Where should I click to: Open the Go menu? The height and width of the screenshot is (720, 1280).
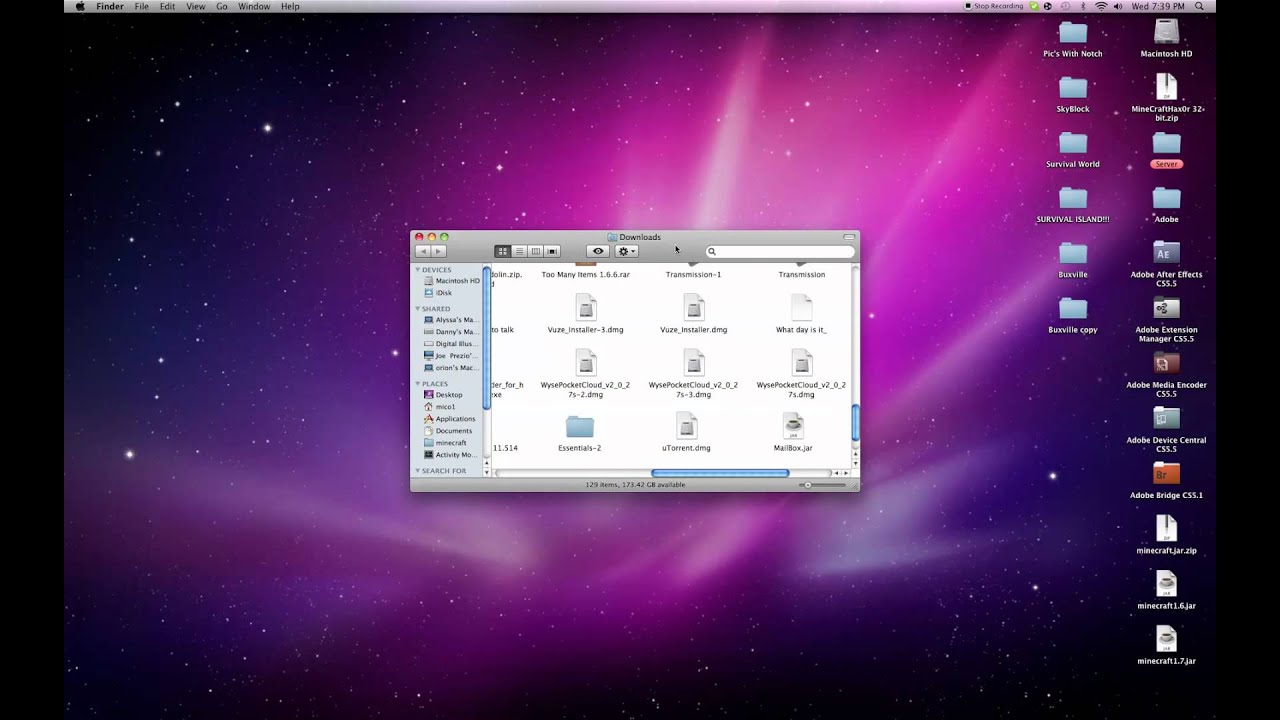point(222,6)
